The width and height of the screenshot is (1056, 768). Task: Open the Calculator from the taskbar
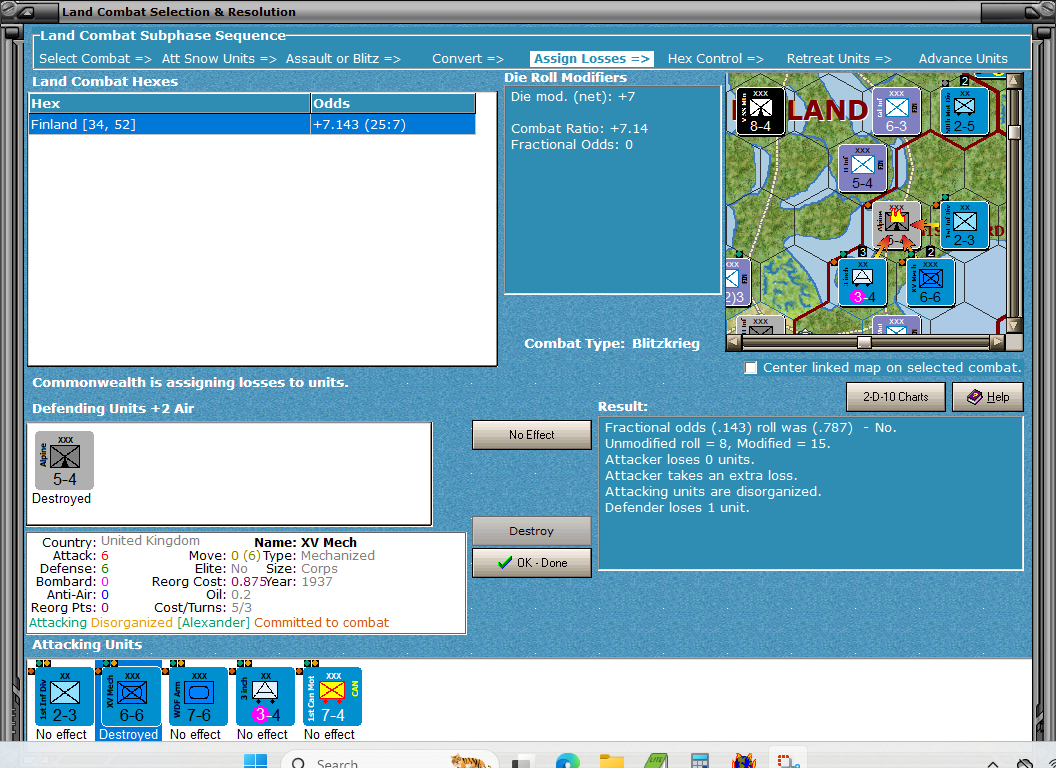pos(700,762)
